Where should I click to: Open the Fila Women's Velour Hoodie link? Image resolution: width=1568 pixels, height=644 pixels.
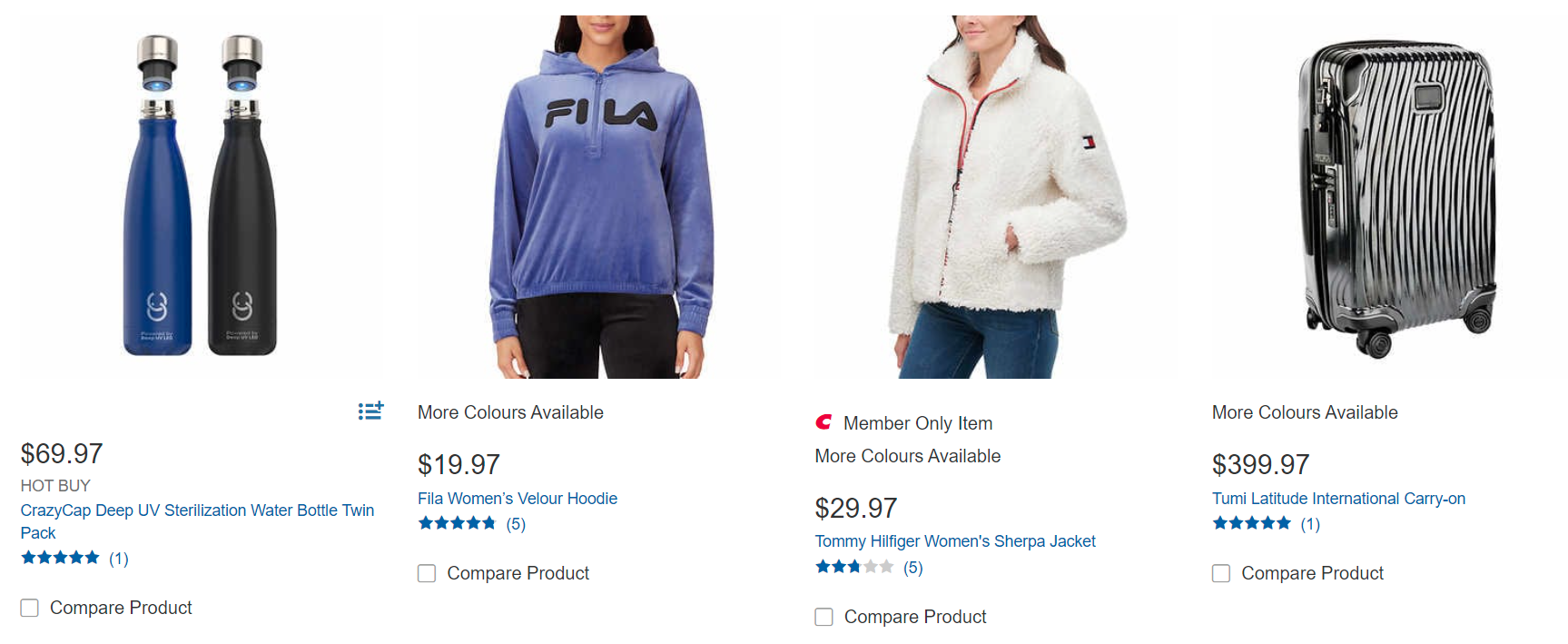pos(518,499)
